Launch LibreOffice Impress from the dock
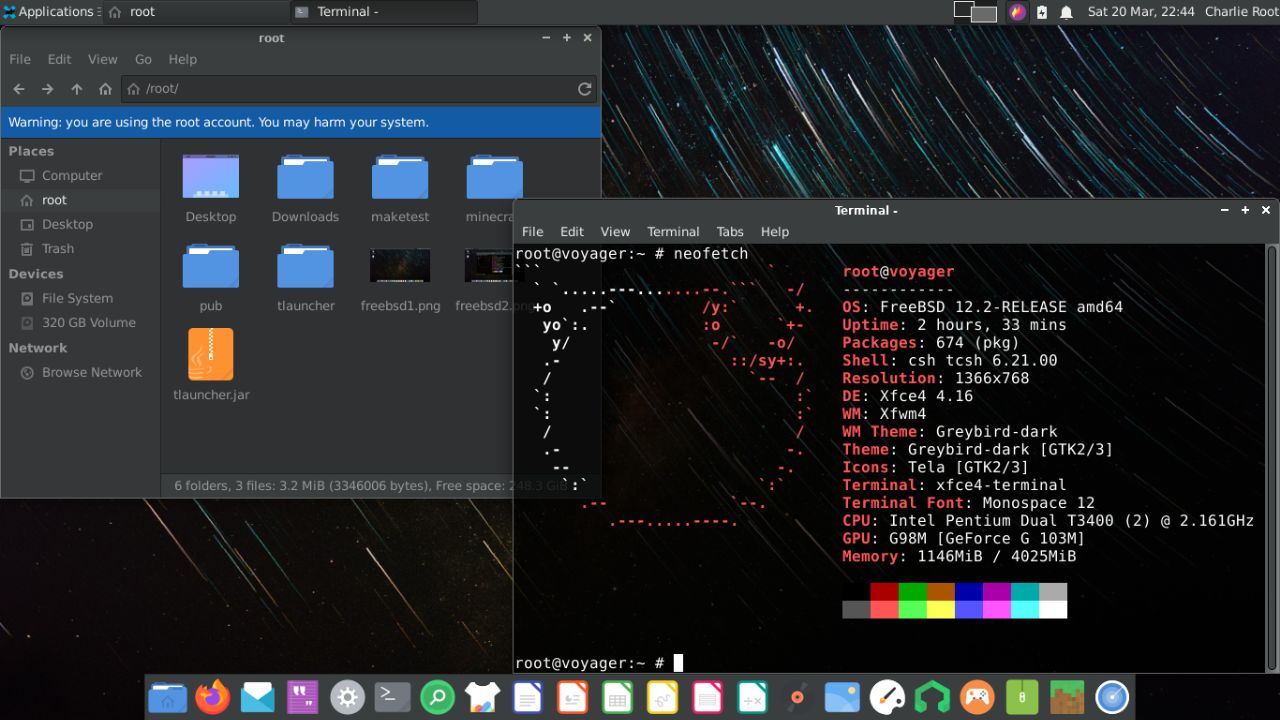The height and width of the screenshot is (720, 1280). pyautogui.click(x=572, y=697)
